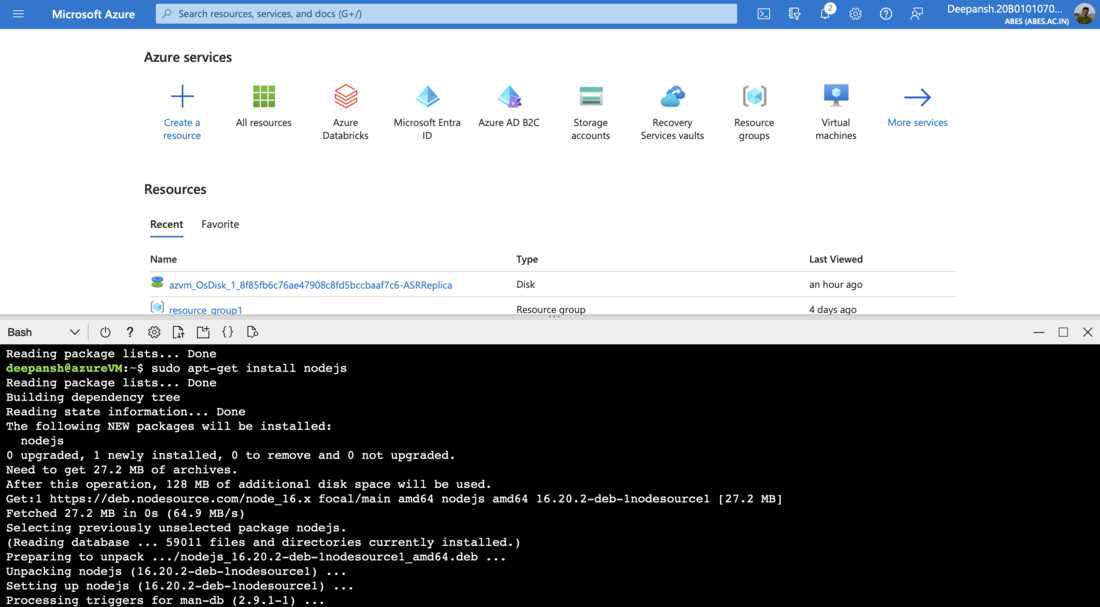Viewport: 1100px width, 607px height.
Task: Open Resource groups service
Action: click(x=754, y=112)
